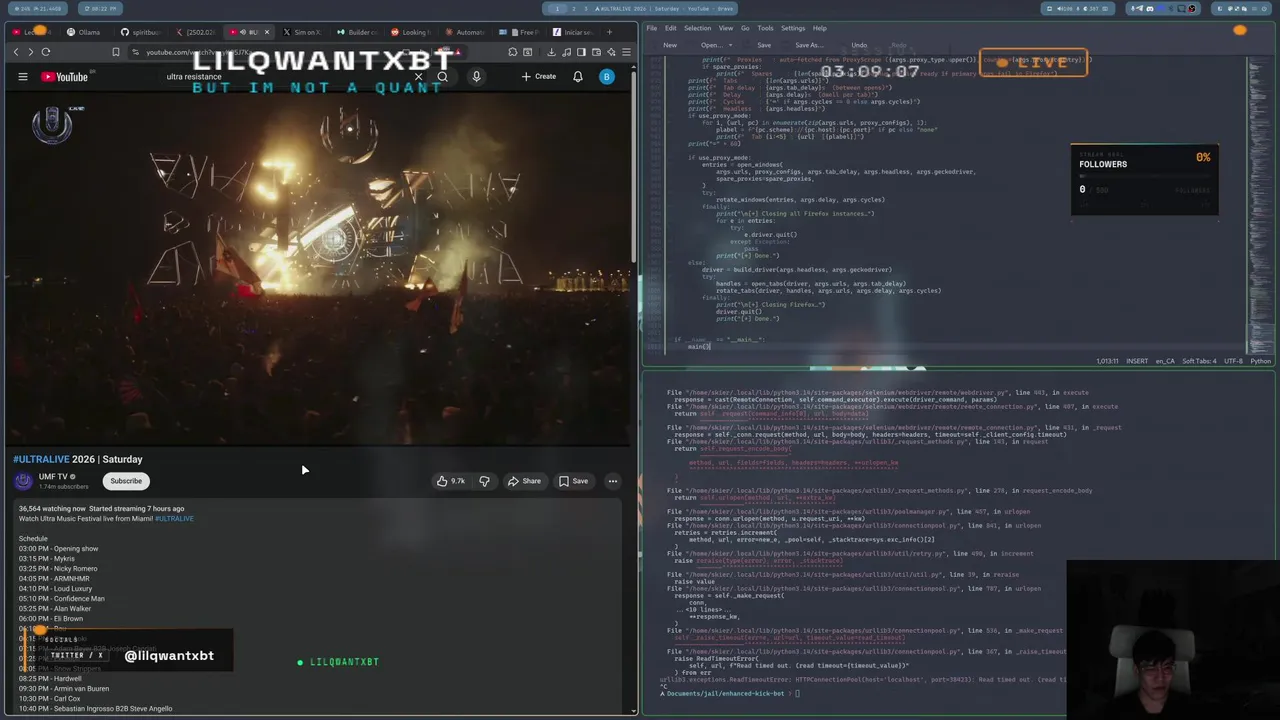Save the file via Save toolbar button
1280x720 pixels.
point(764,45)
